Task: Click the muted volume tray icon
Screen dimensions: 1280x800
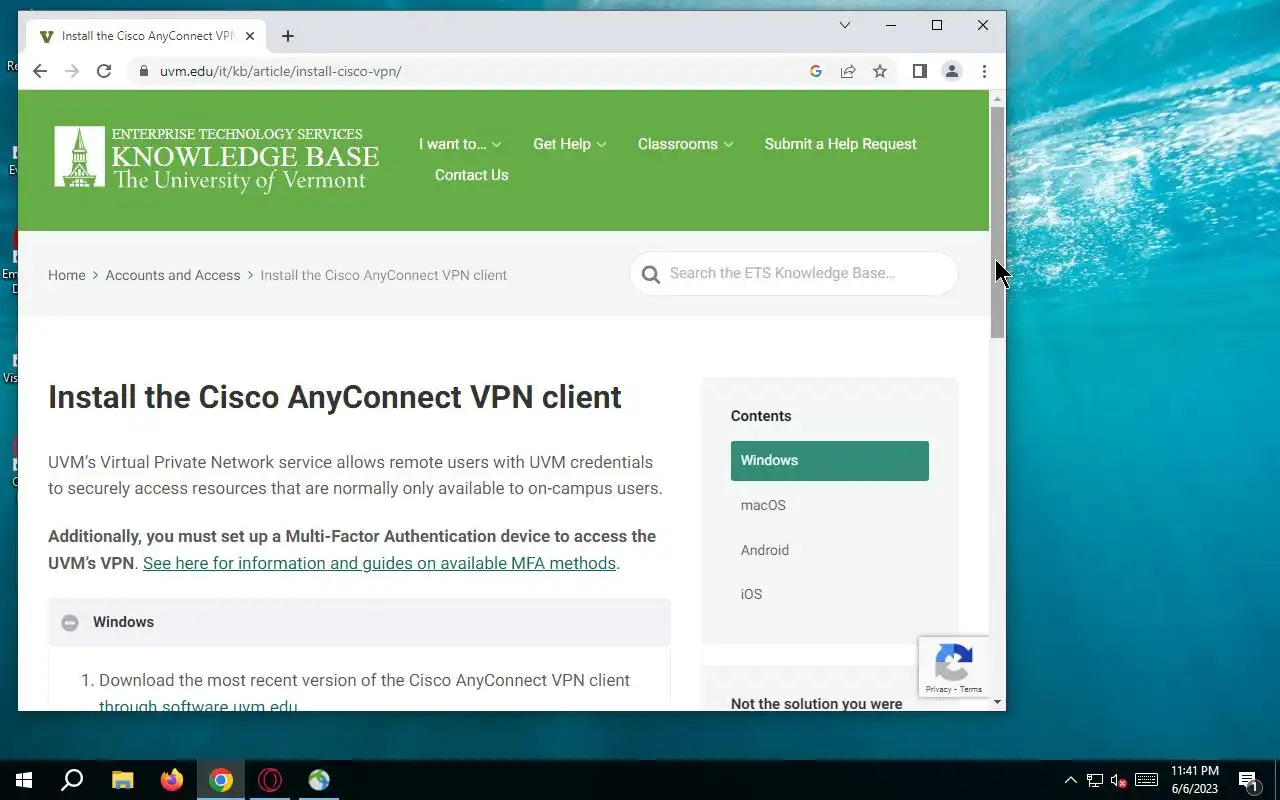Action: pyautogui.click(x=1119, y=780)
